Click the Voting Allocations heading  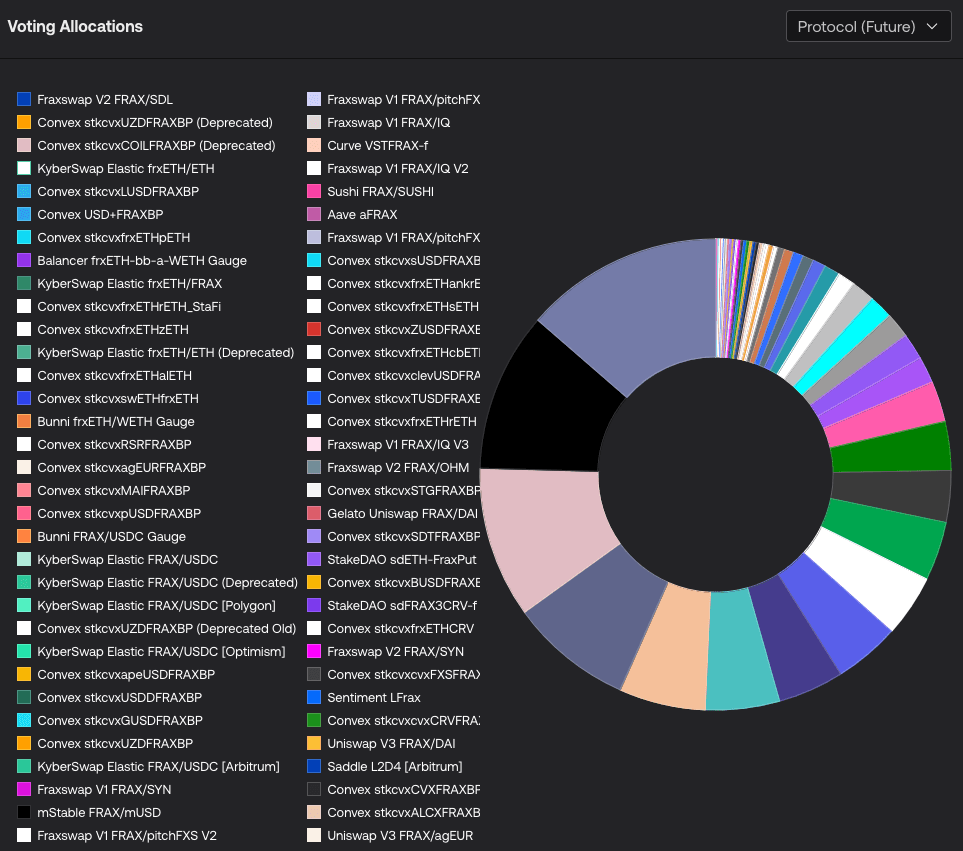click(75, 27)
